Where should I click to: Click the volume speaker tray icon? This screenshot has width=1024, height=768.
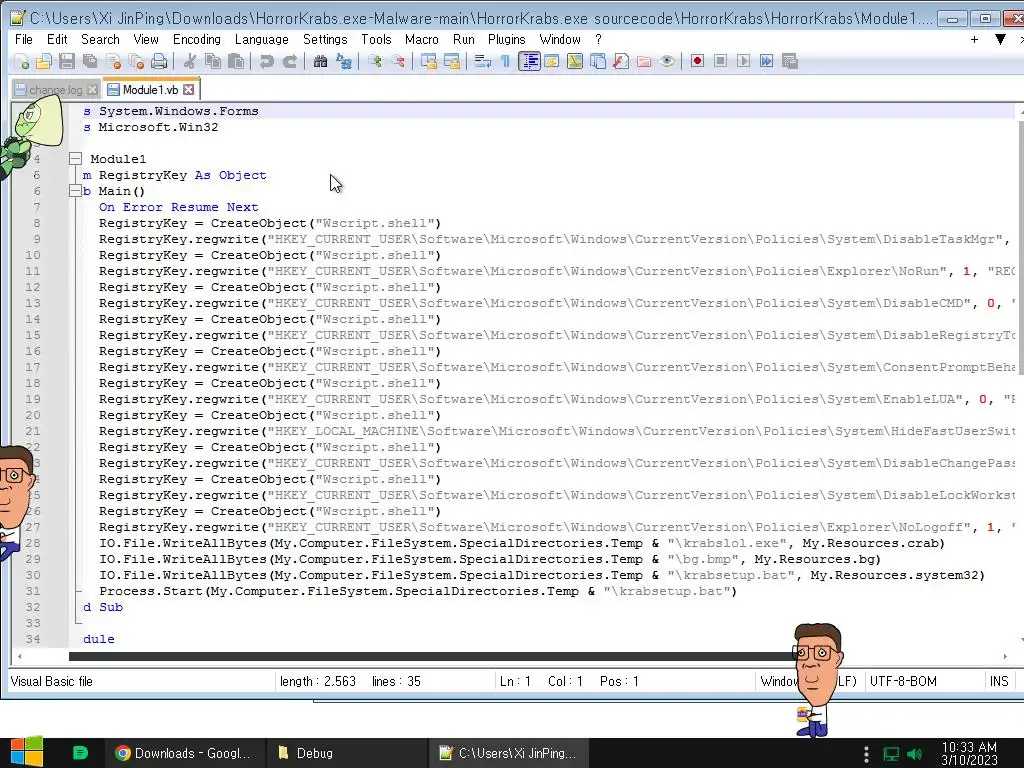915,754
